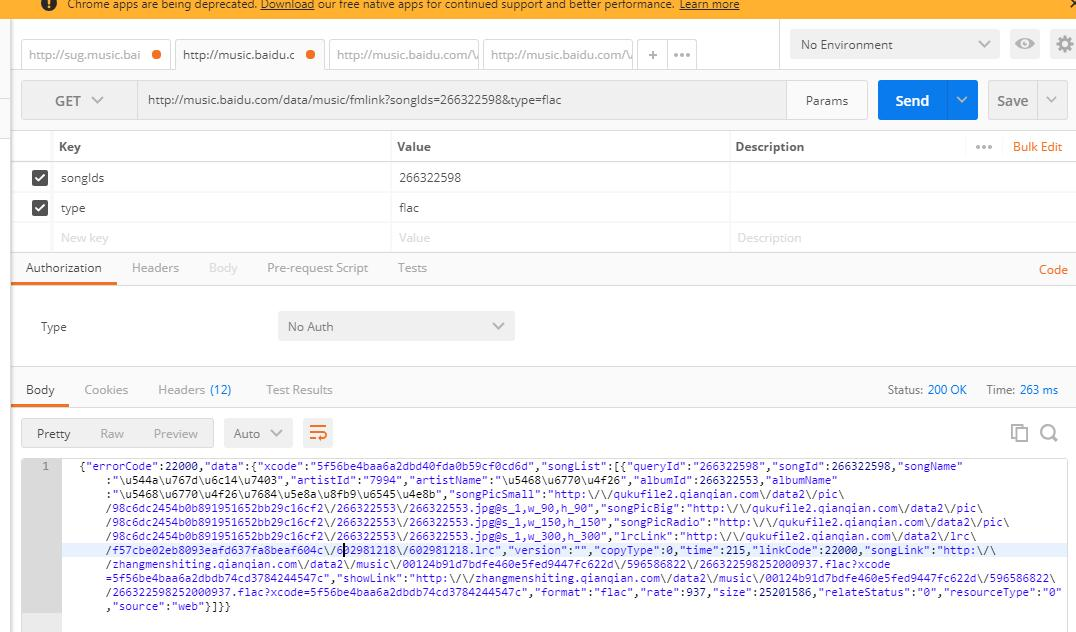The width and height of the screenshot is (1076, 632).
Task: Click the Status 200 OK text
Action: pyautogui.click(x=926, y=390)
